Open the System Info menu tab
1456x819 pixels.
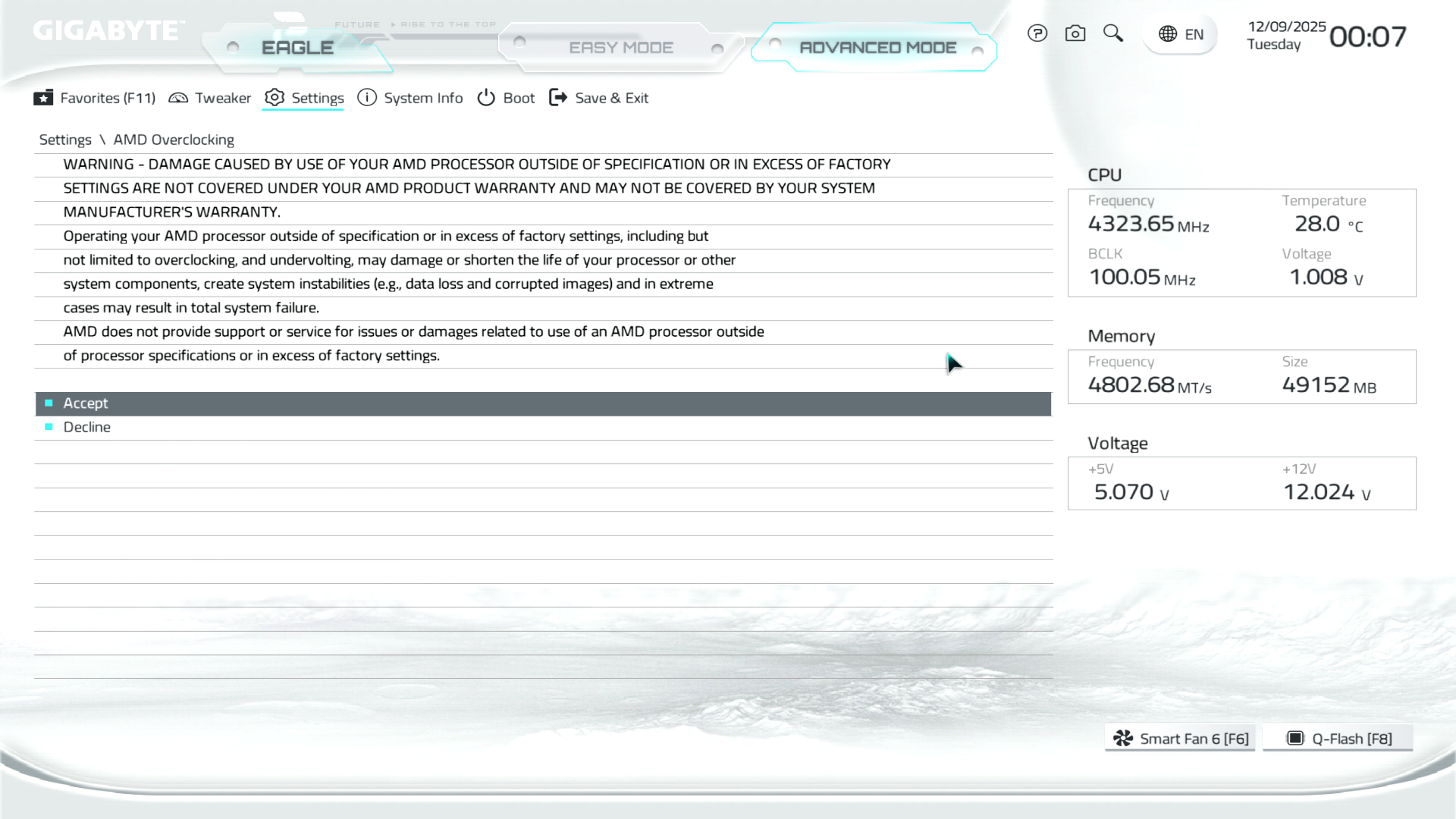tap(422, 98)
